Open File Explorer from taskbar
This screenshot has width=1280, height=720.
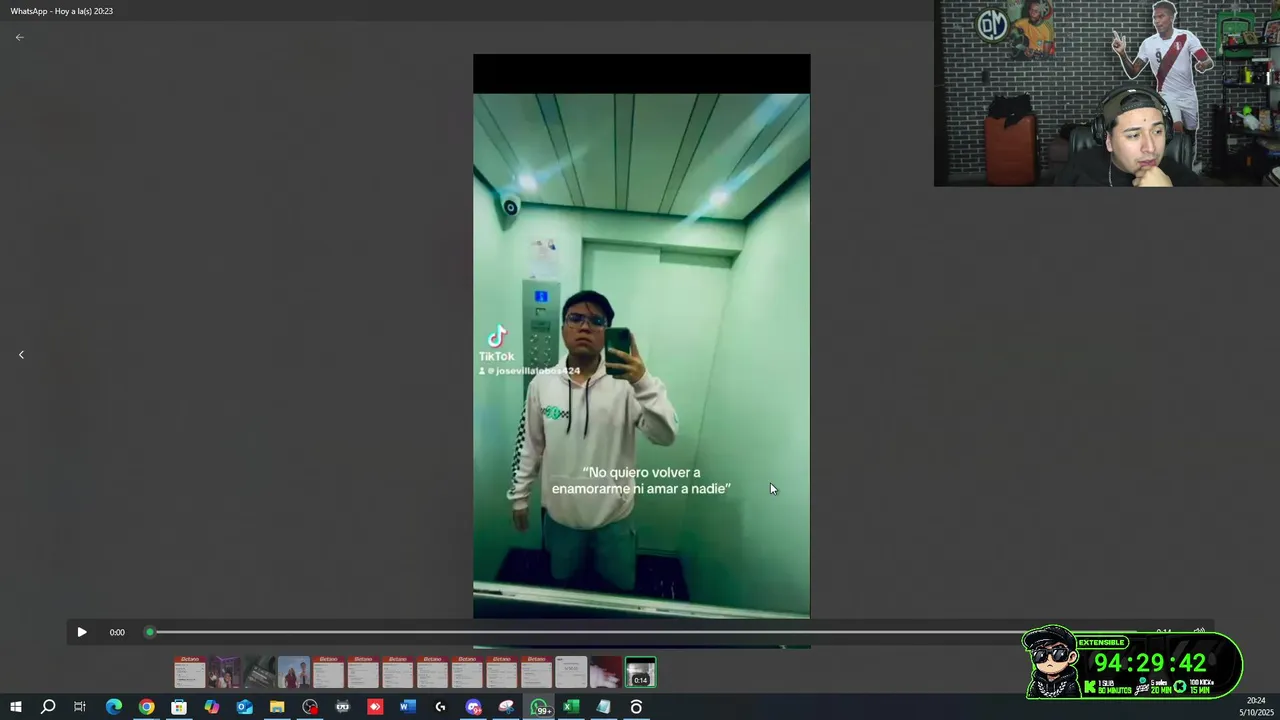[277, 707]
